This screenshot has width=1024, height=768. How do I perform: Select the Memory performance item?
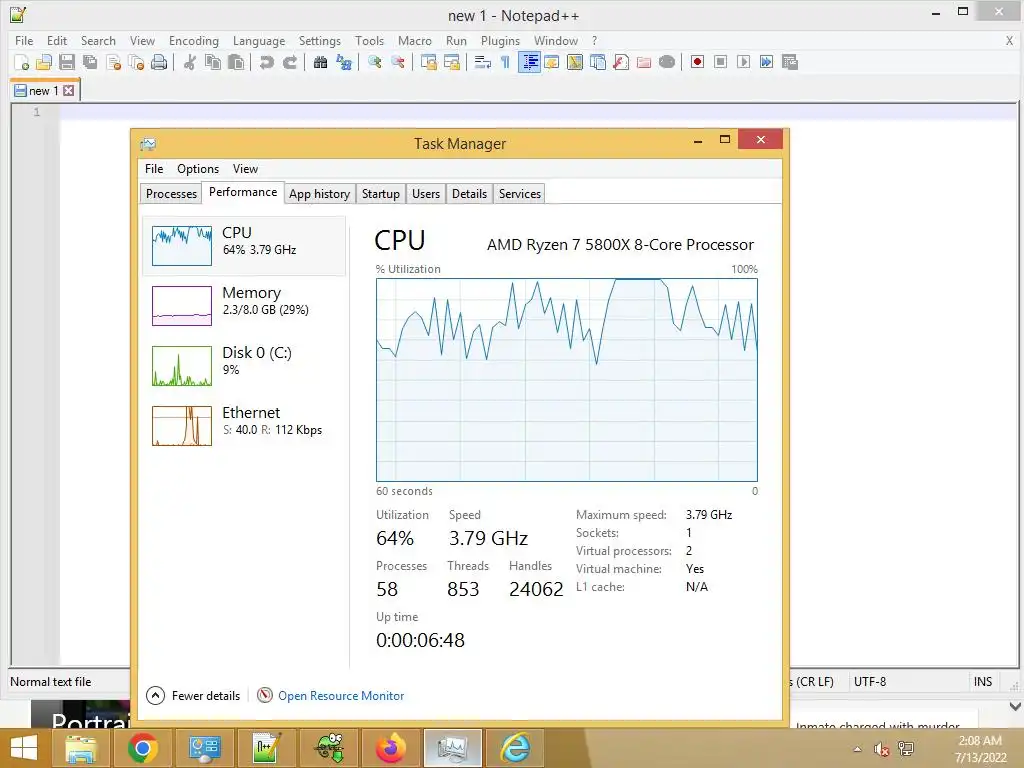pos(244,306)
